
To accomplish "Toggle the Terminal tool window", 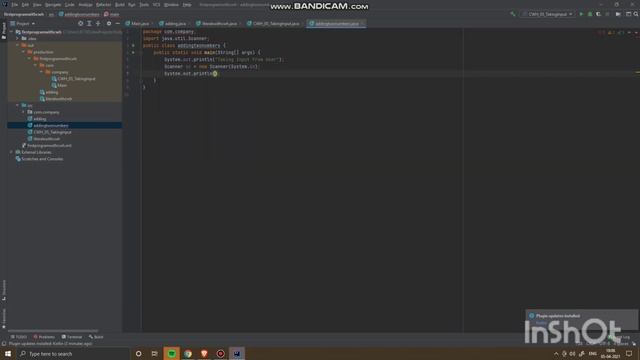I will [x=72, y=337].
